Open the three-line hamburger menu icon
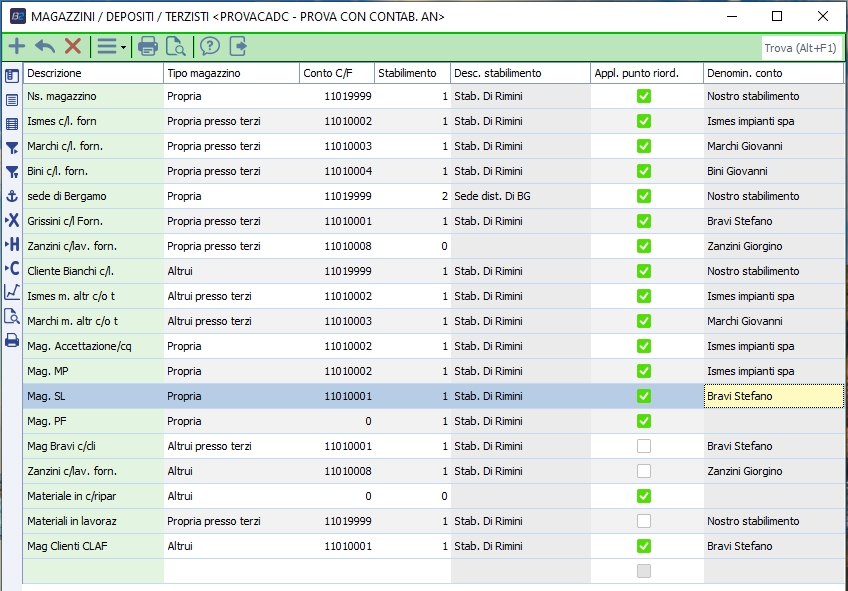This screenshot has height=591, width=848. (x=107, y=47)
